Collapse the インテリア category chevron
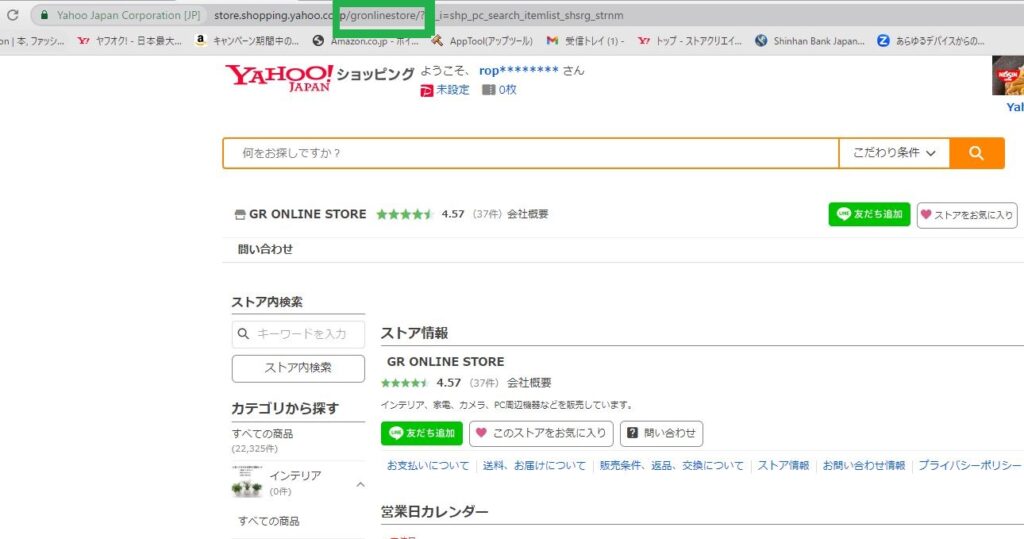1024x539 pixels. [x=360, y=485]
